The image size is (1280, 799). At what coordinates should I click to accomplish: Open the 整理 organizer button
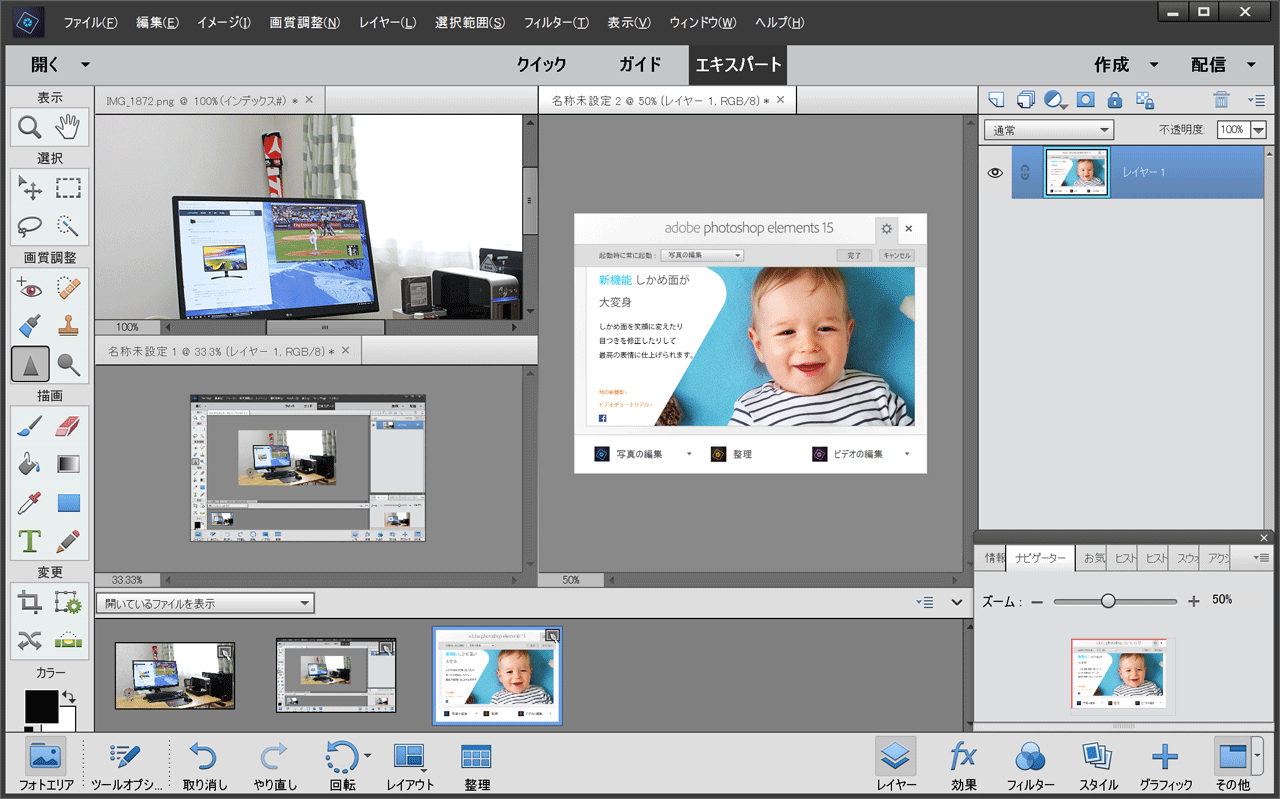(477, 765)
